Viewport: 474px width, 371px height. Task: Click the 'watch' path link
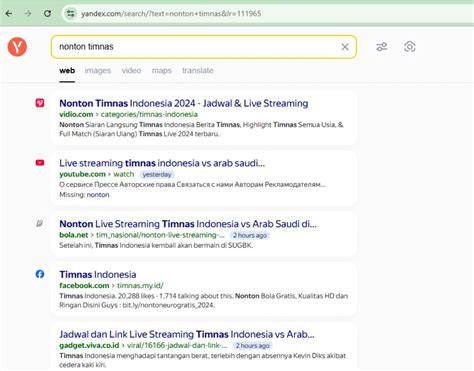124,174
